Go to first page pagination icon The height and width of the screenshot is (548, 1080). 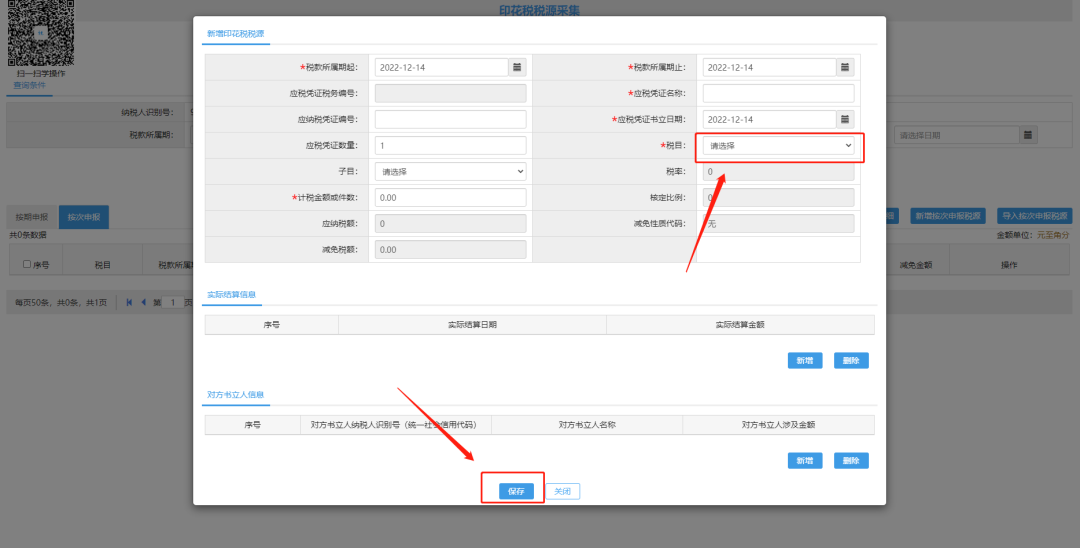point(129,302)
